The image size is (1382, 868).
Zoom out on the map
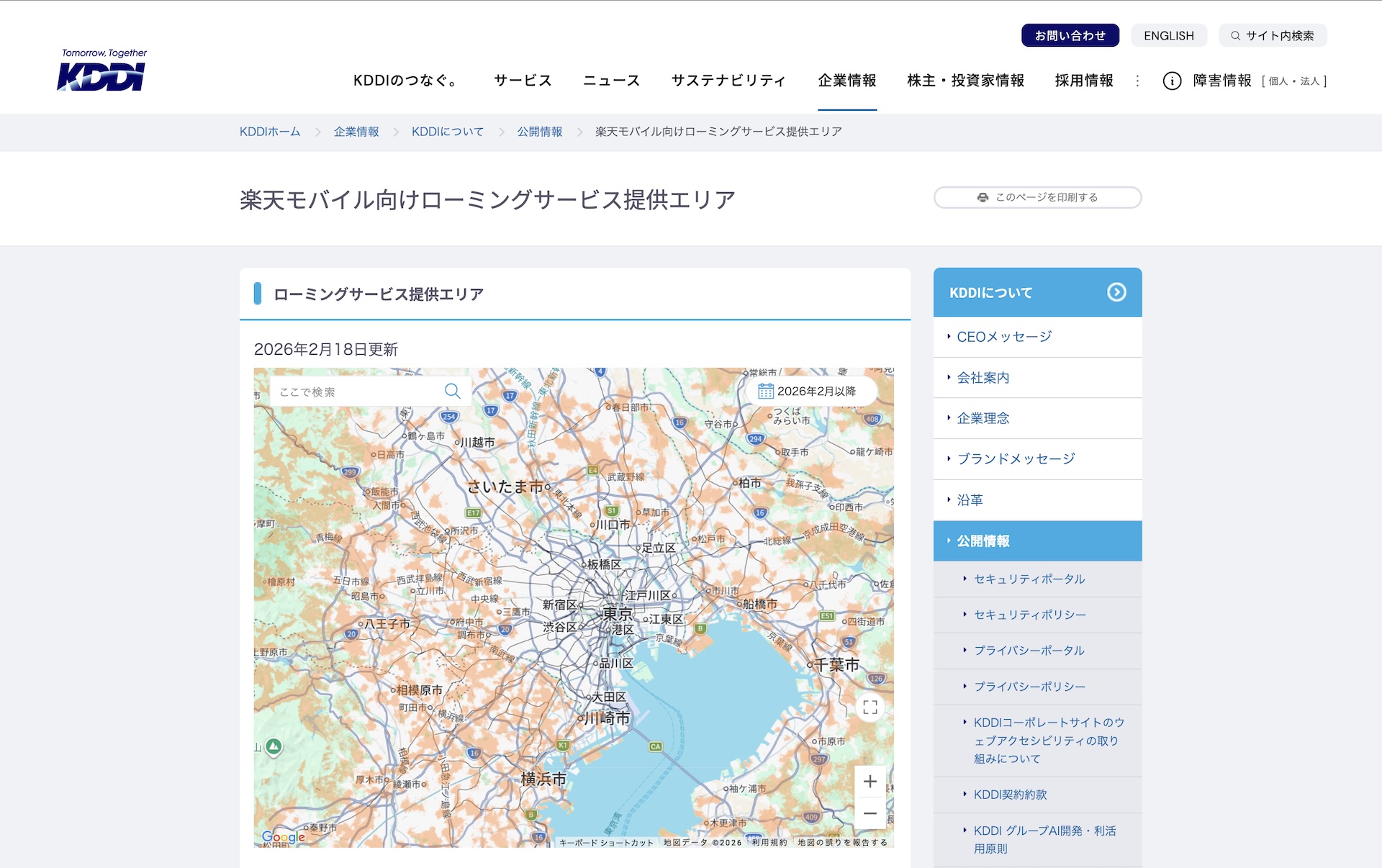tap(870, 813)
